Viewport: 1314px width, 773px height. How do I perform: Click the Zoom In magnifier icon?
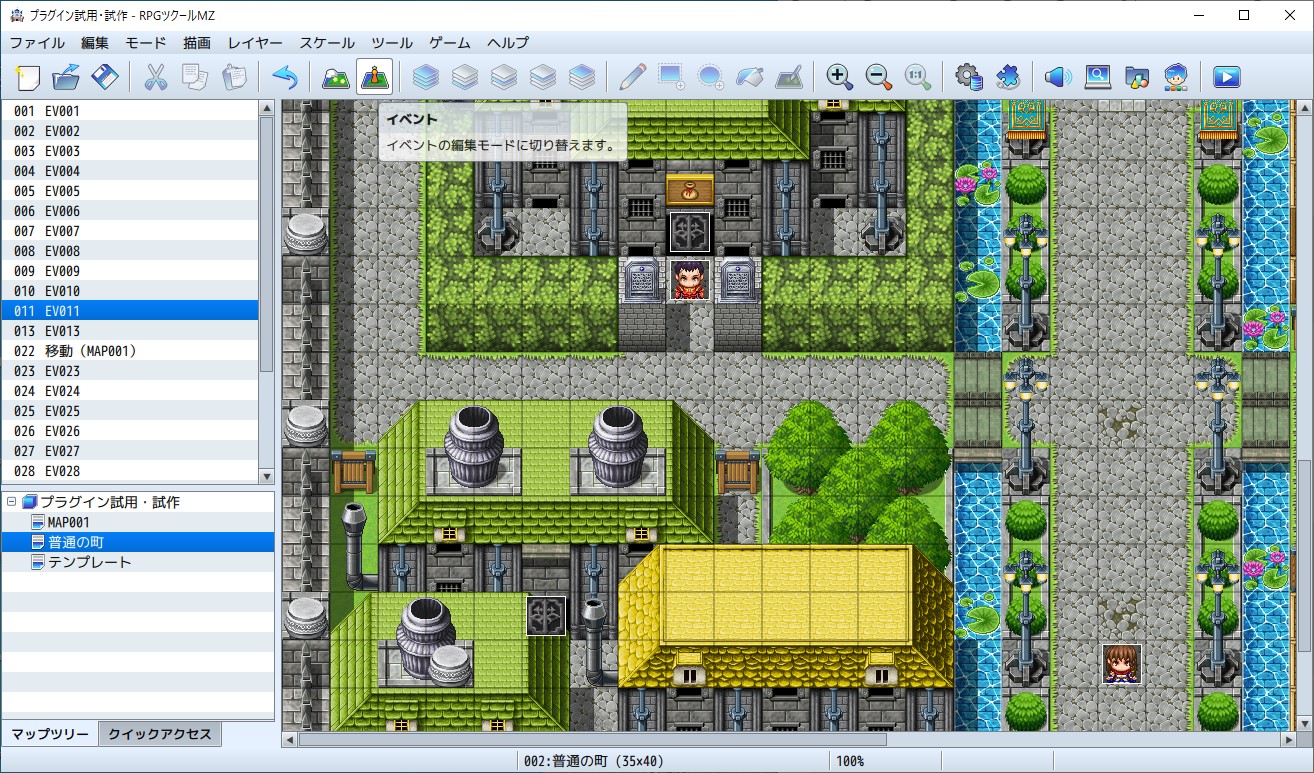coord(839,77)
